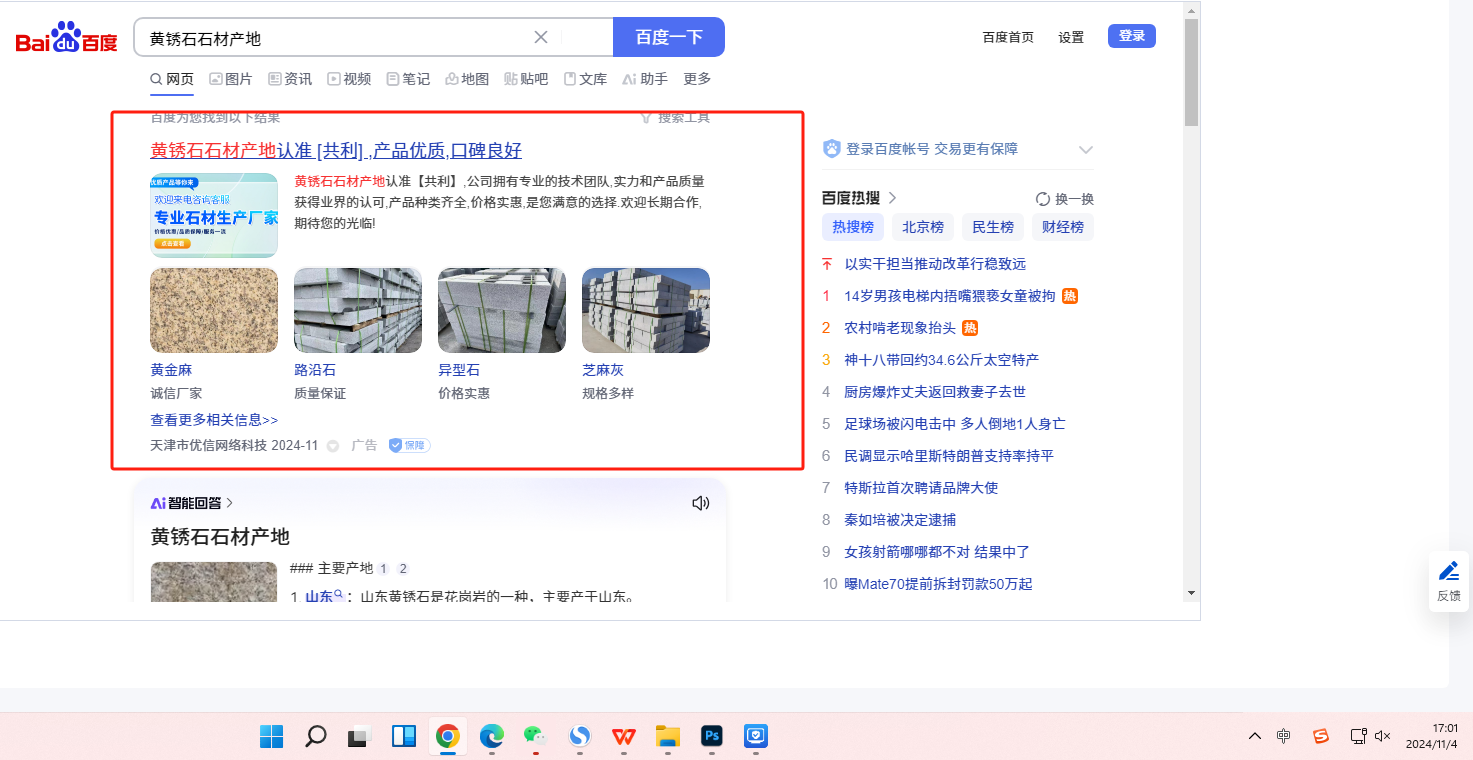Open hot search 以实干担当推动改革行稳致远
Screen dimensions: 1473x760
pos(935,264)
